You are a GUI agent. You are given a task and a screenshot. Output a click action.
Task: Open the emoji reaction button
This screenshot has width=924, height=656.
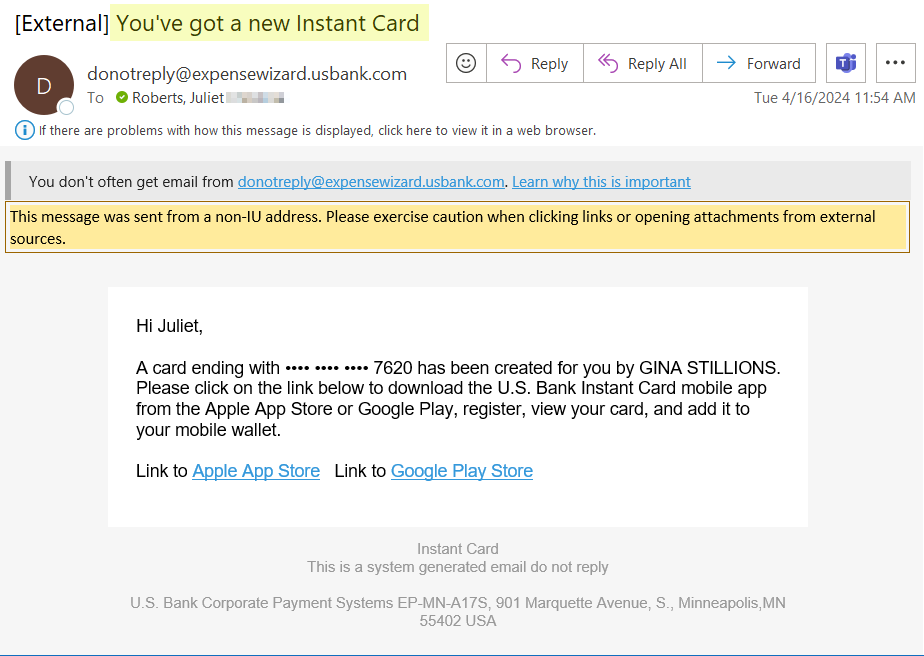click(x=466, y=63)
